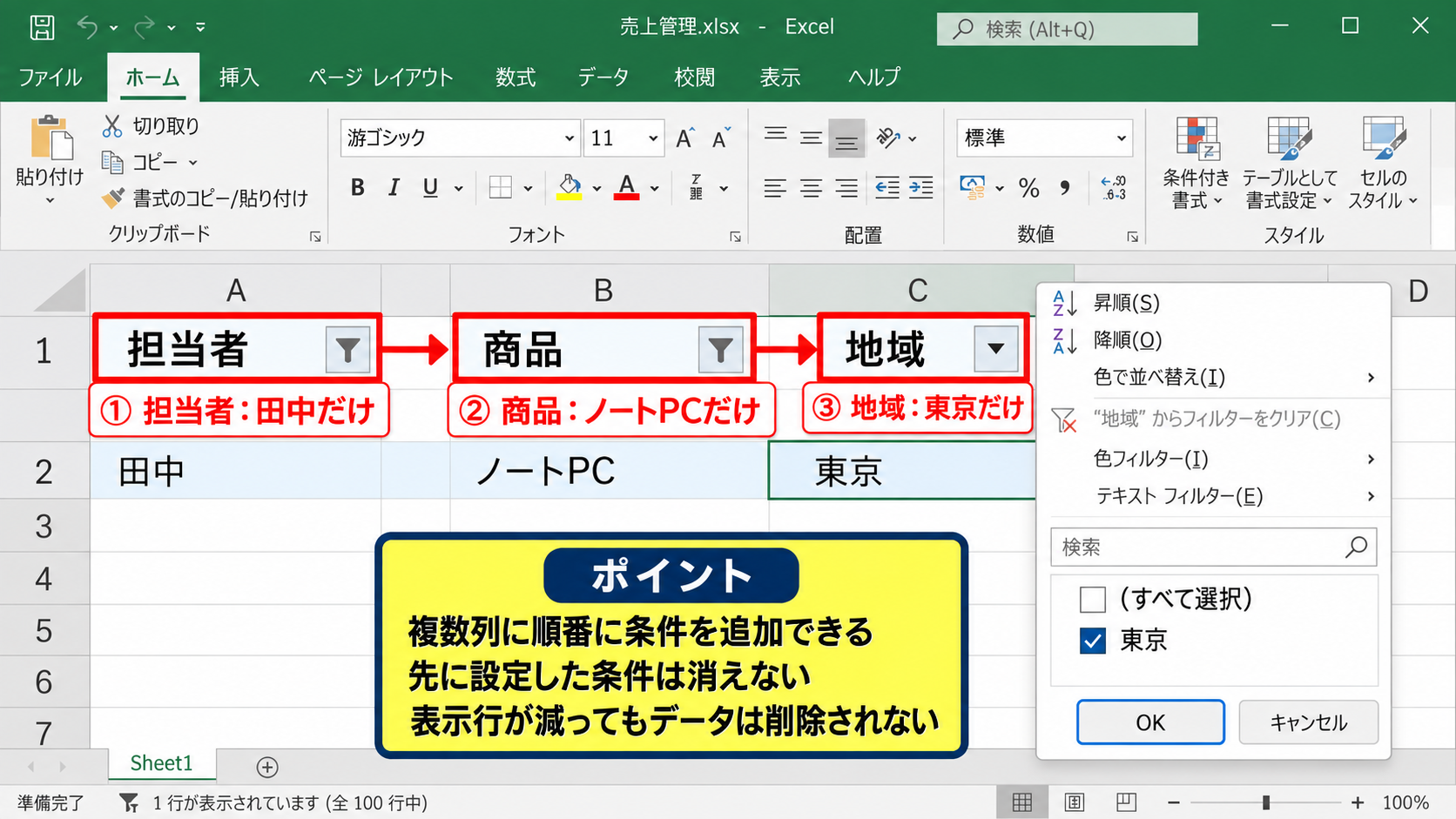Viewport: 1456px width, 819px height.
Task: Click the fill color yellow bucket
Action: pos(570,187)
